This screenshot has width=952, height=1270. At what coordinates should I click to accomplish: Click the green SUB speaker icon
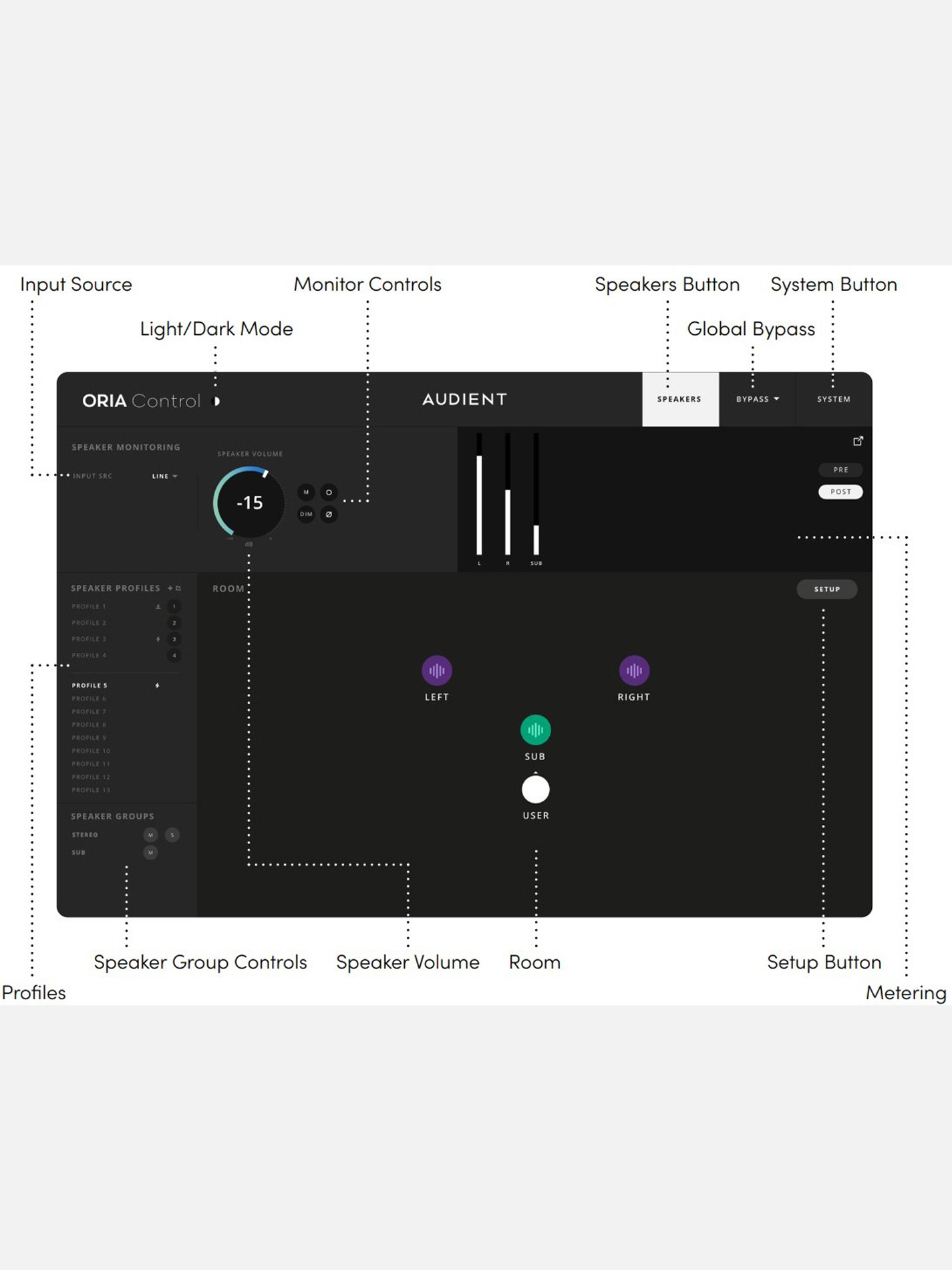coord(535,730)
